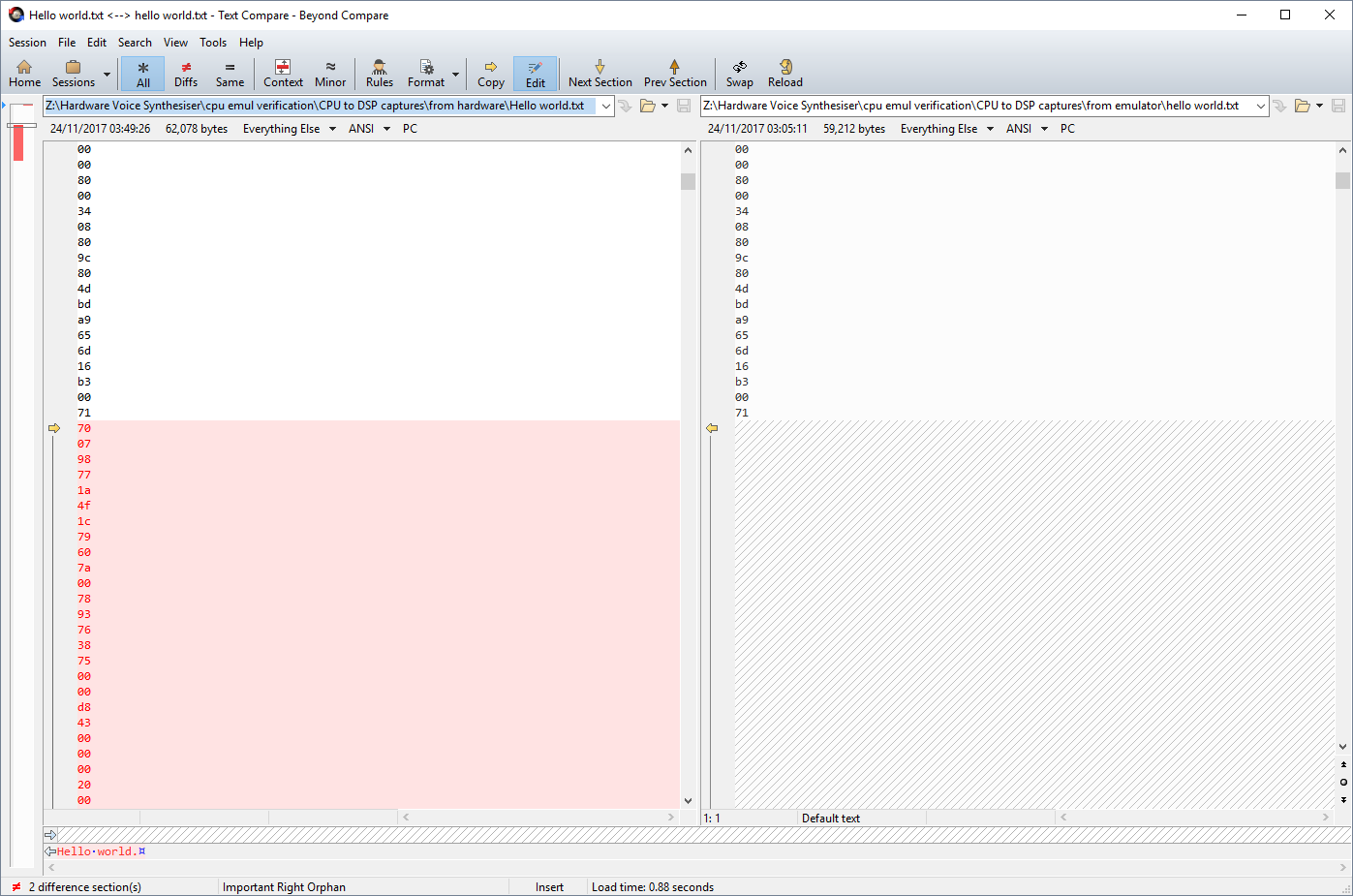Open the Tools menu

click(213, 43)
